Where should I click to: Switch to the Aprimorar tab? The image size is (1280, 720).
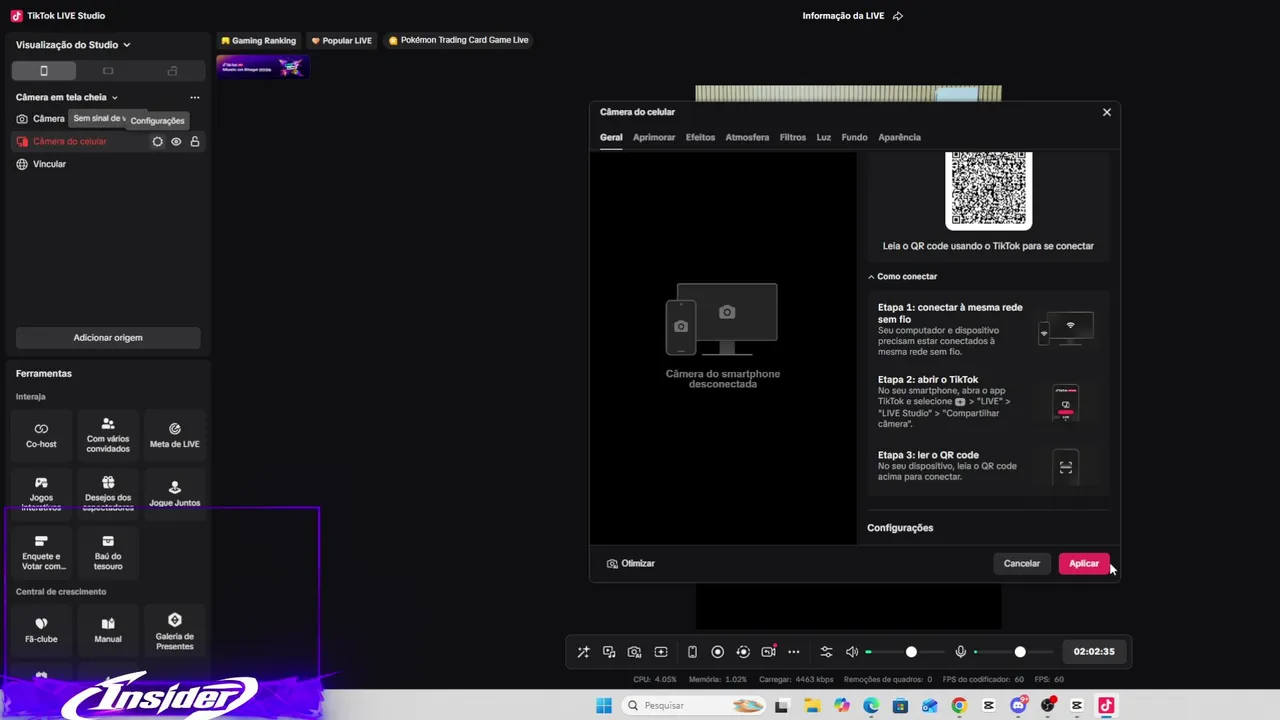(x=654, y=137)
